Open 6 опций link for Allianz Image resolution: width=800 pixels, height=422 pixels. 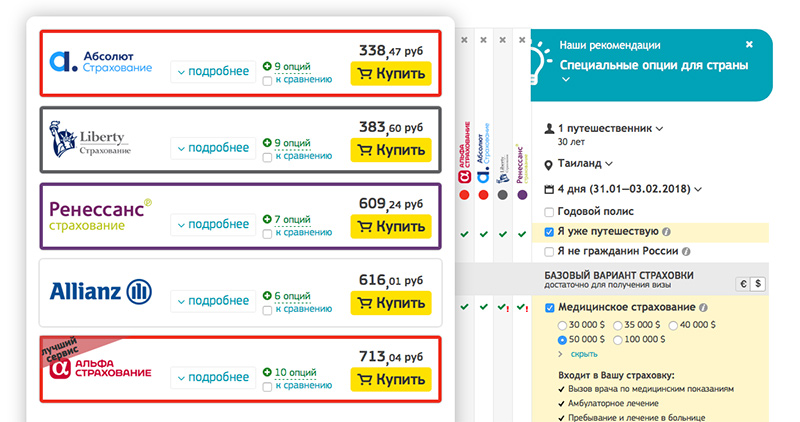click(x=292, y=296)
